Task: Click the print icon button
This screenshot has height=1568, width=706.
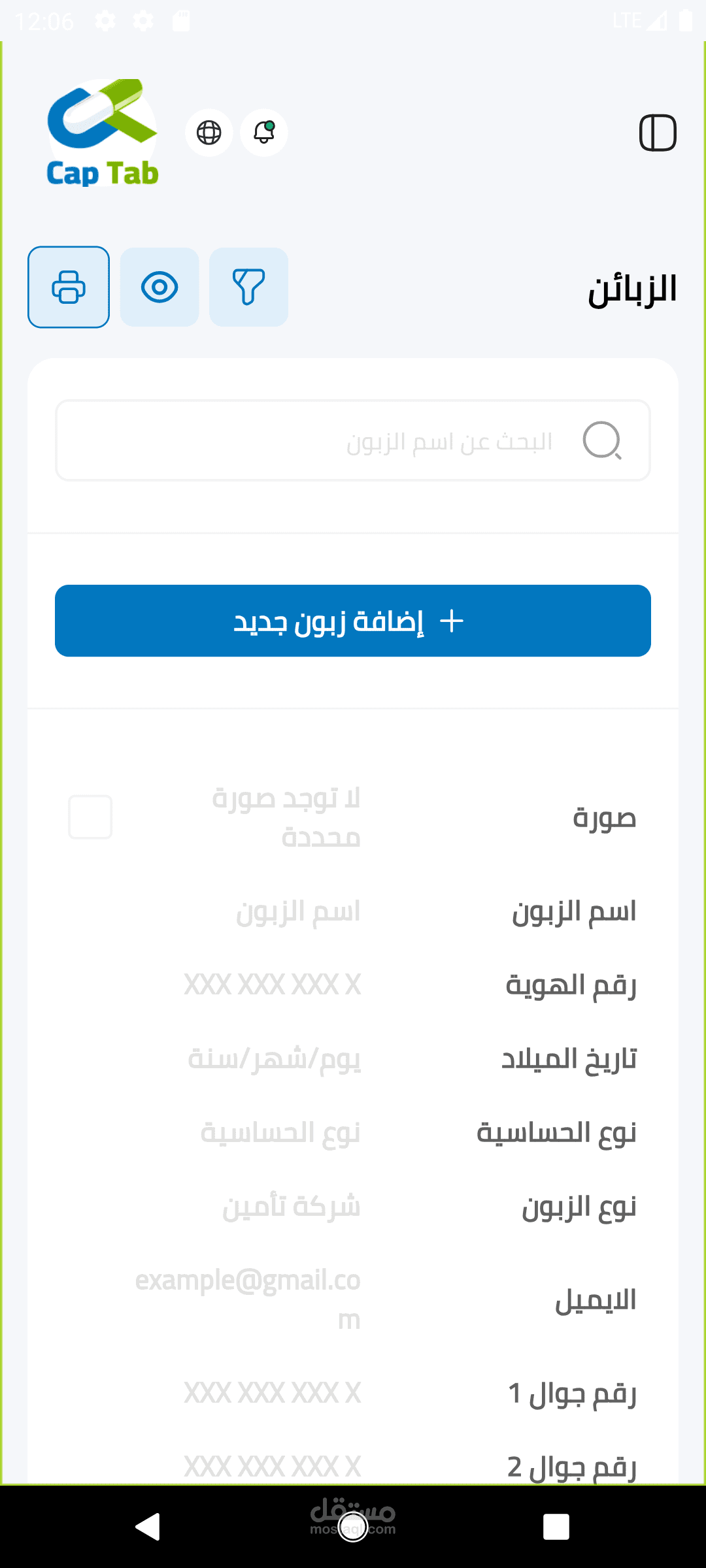Action: pos(69,287)
